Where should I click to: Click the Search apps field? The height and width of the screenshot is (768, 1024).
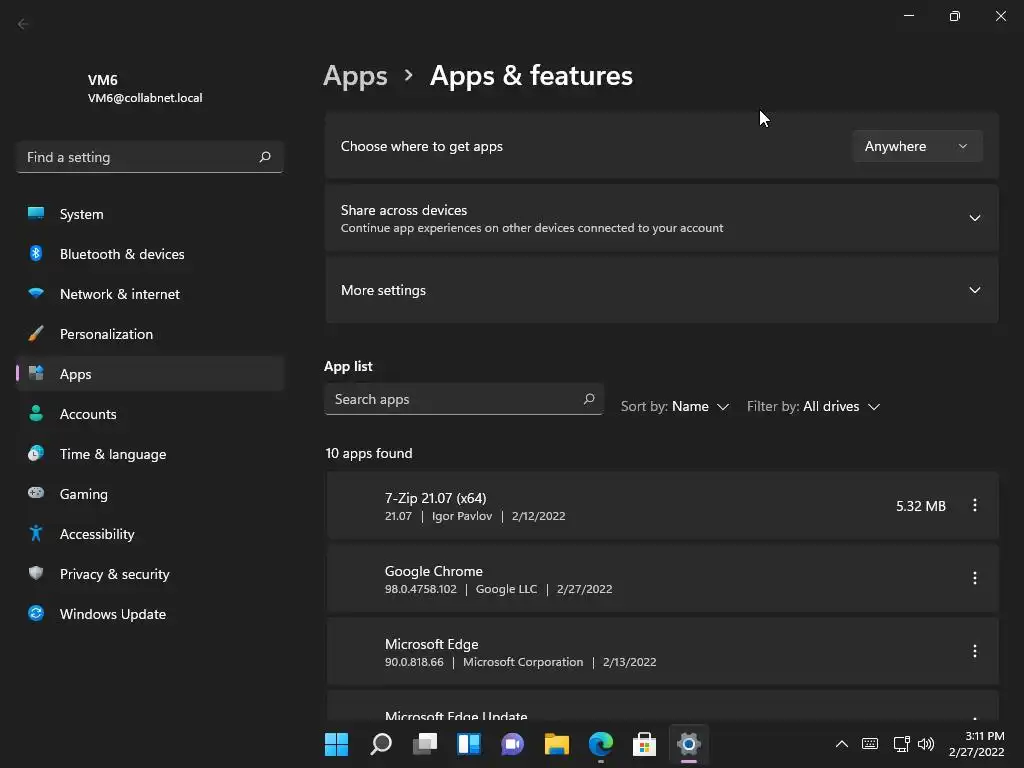[x=464, y=399]
